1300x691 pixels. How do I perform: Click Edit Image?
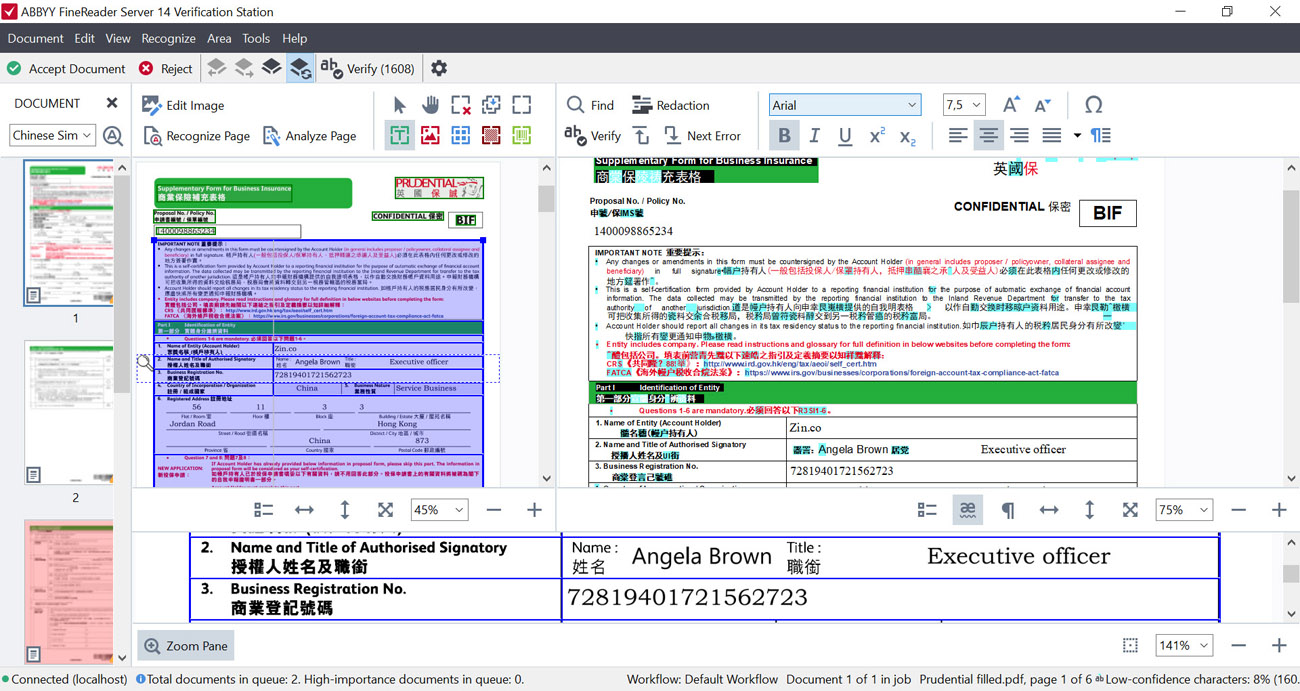(183, 105)
